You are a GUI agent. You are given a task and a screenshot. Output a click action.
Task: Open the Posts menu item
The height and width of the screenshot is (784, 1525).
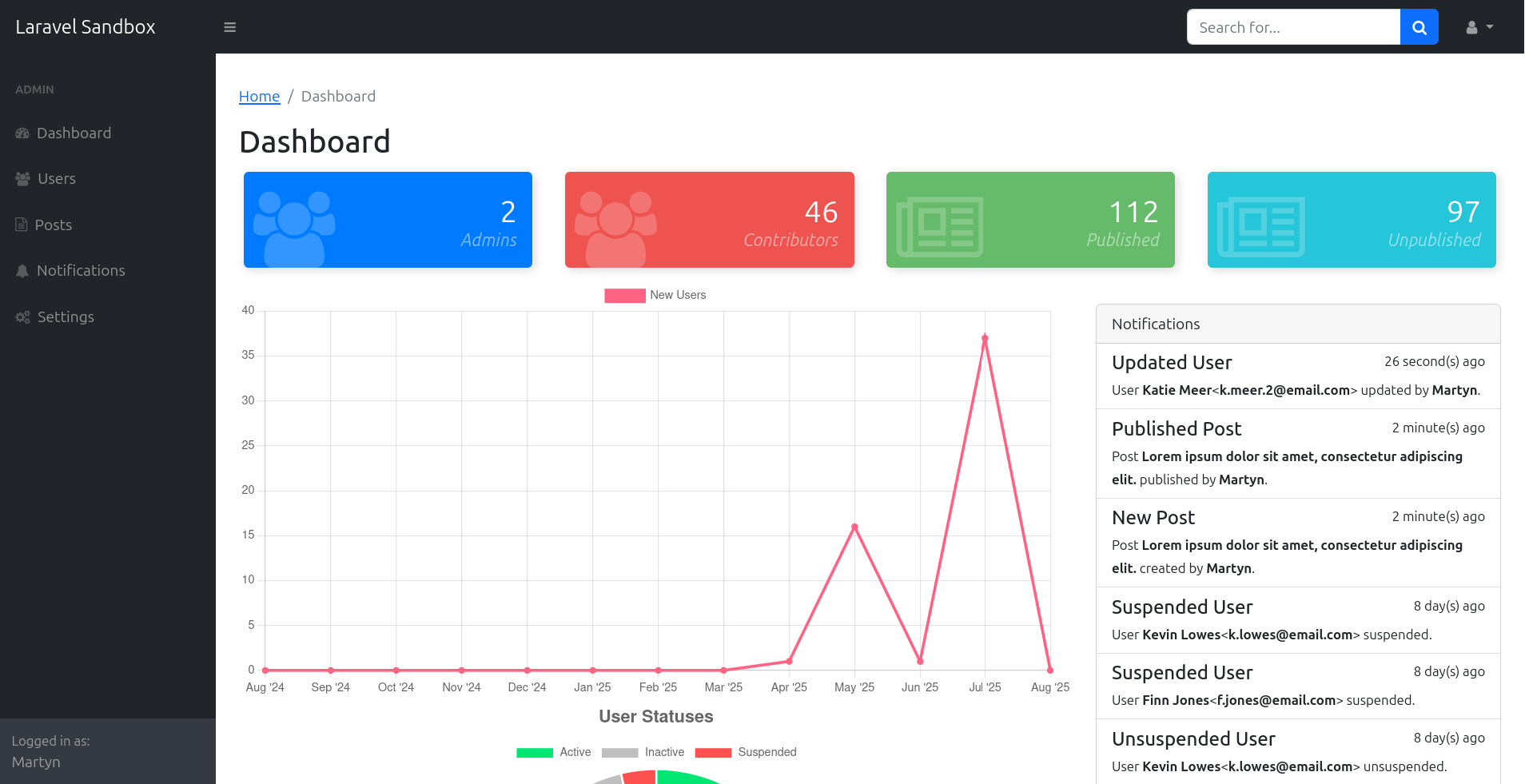click(x=54, y=225)
